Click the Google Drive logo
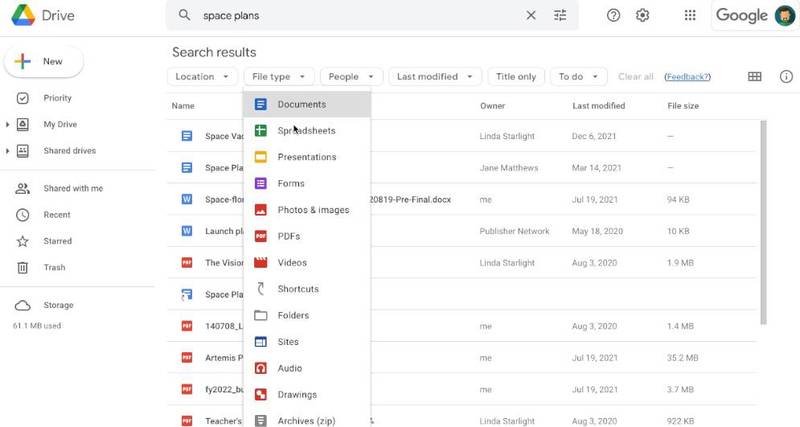 [23, 15]
